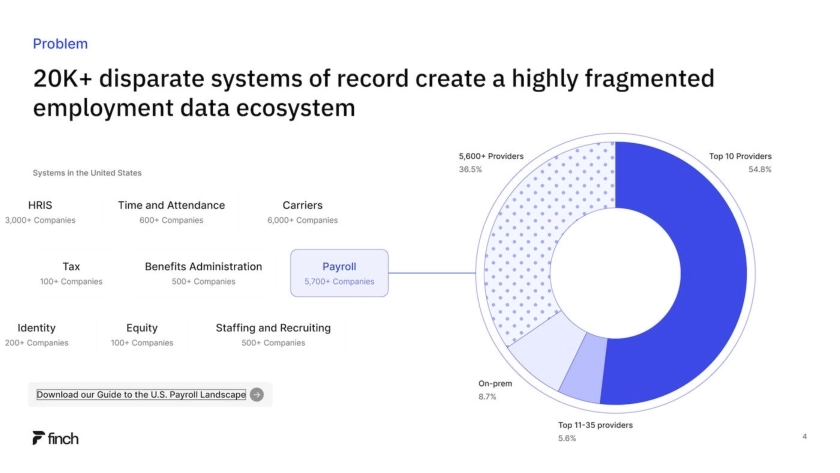
Task: Select the Tax systems category
Action: tap(71, 267)
